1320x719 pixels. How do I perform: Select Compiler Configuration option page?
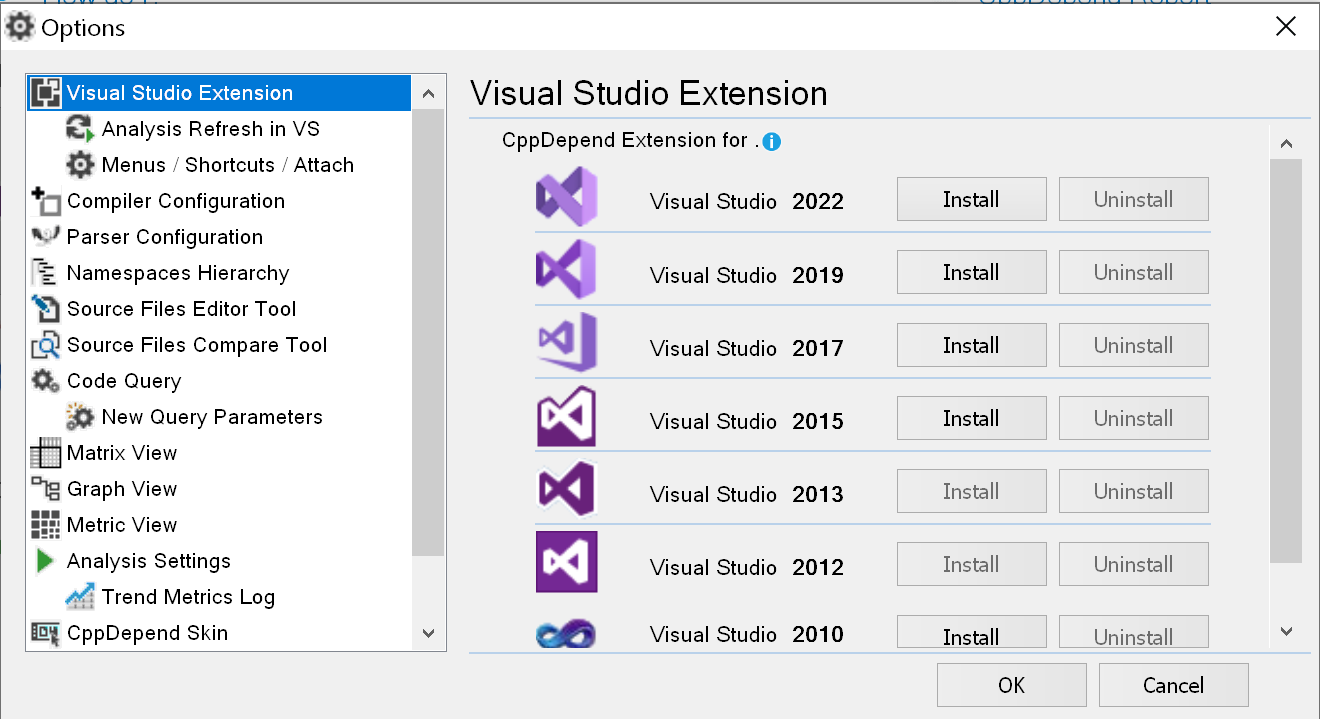click(x=176, y=201)
